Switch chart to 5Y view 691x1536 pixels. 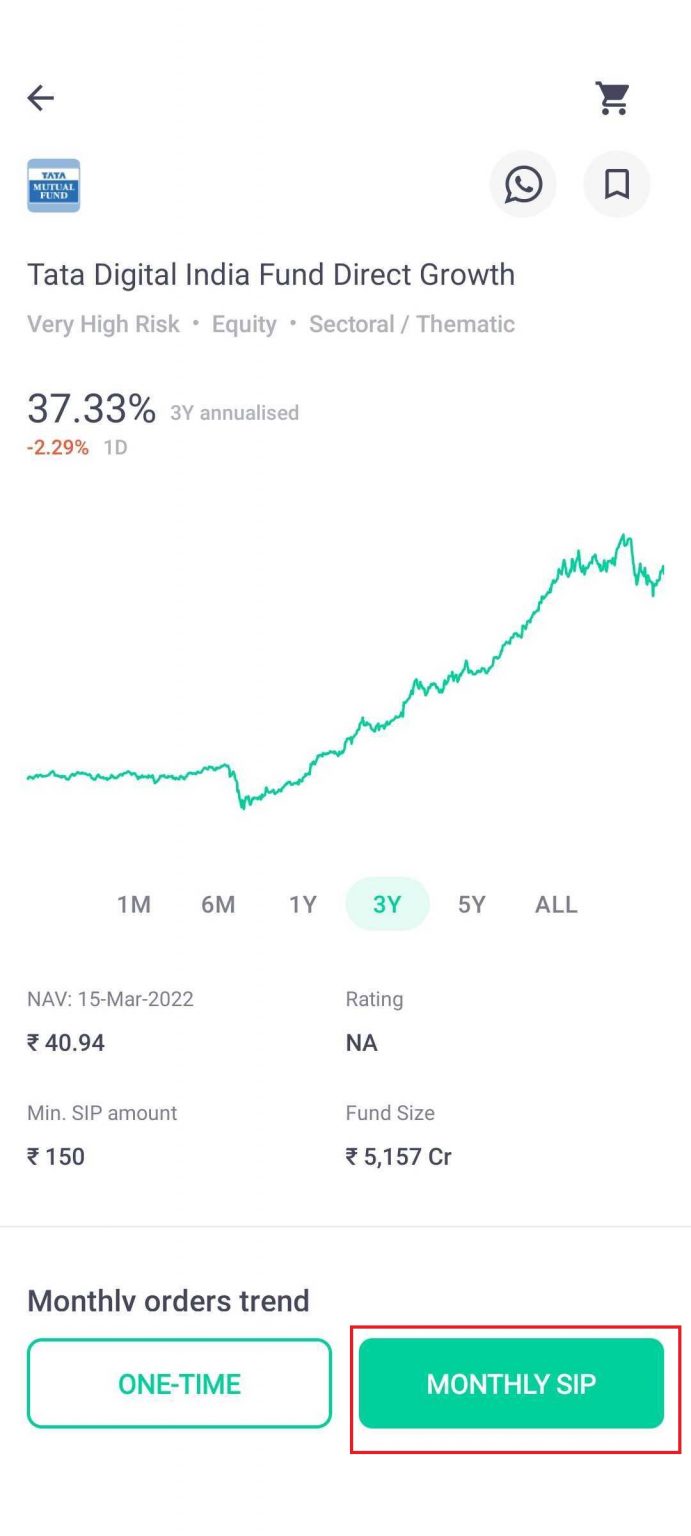pyautogui.click(x=471, y=904)
